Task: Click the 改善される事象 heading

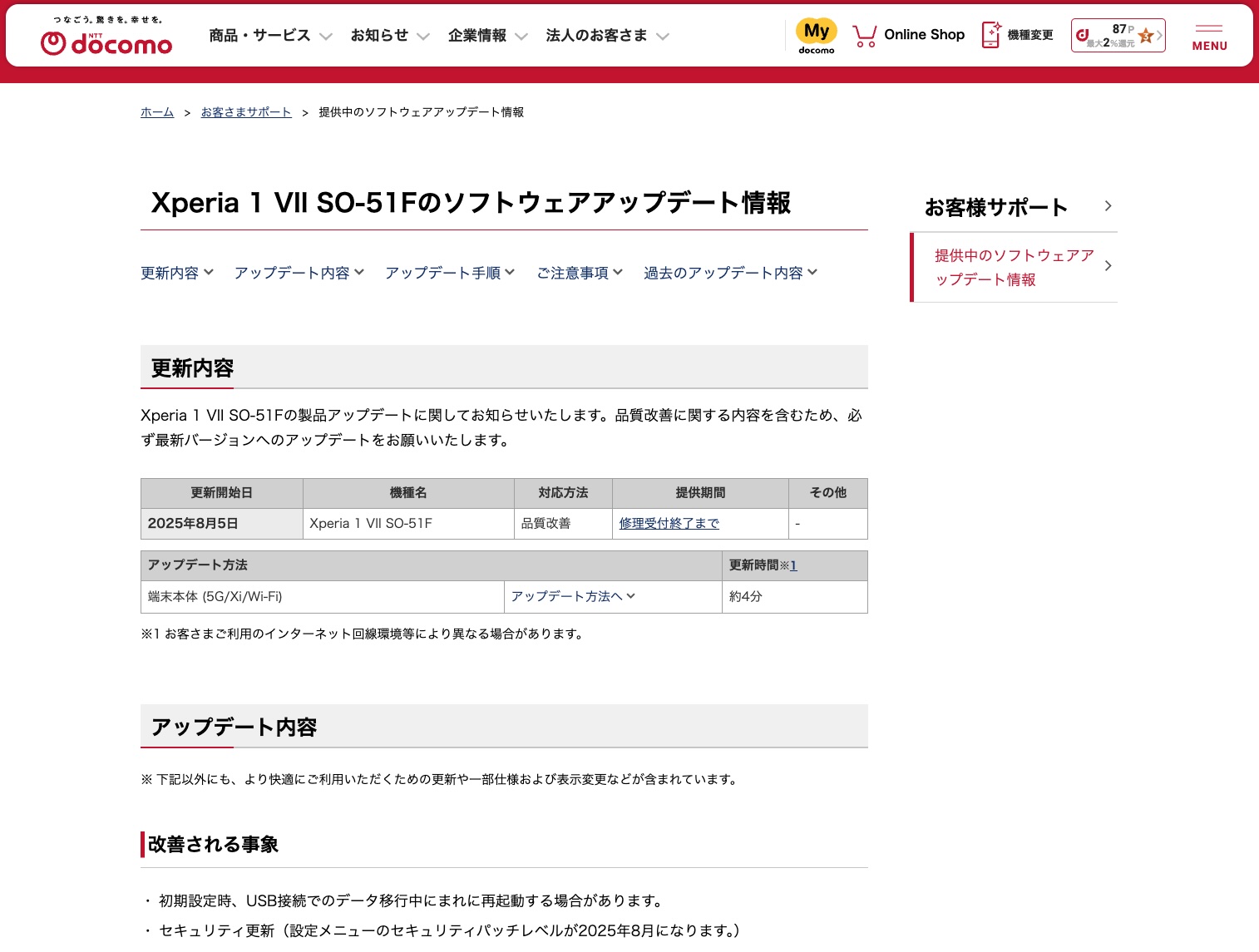Action: [213, 845]
